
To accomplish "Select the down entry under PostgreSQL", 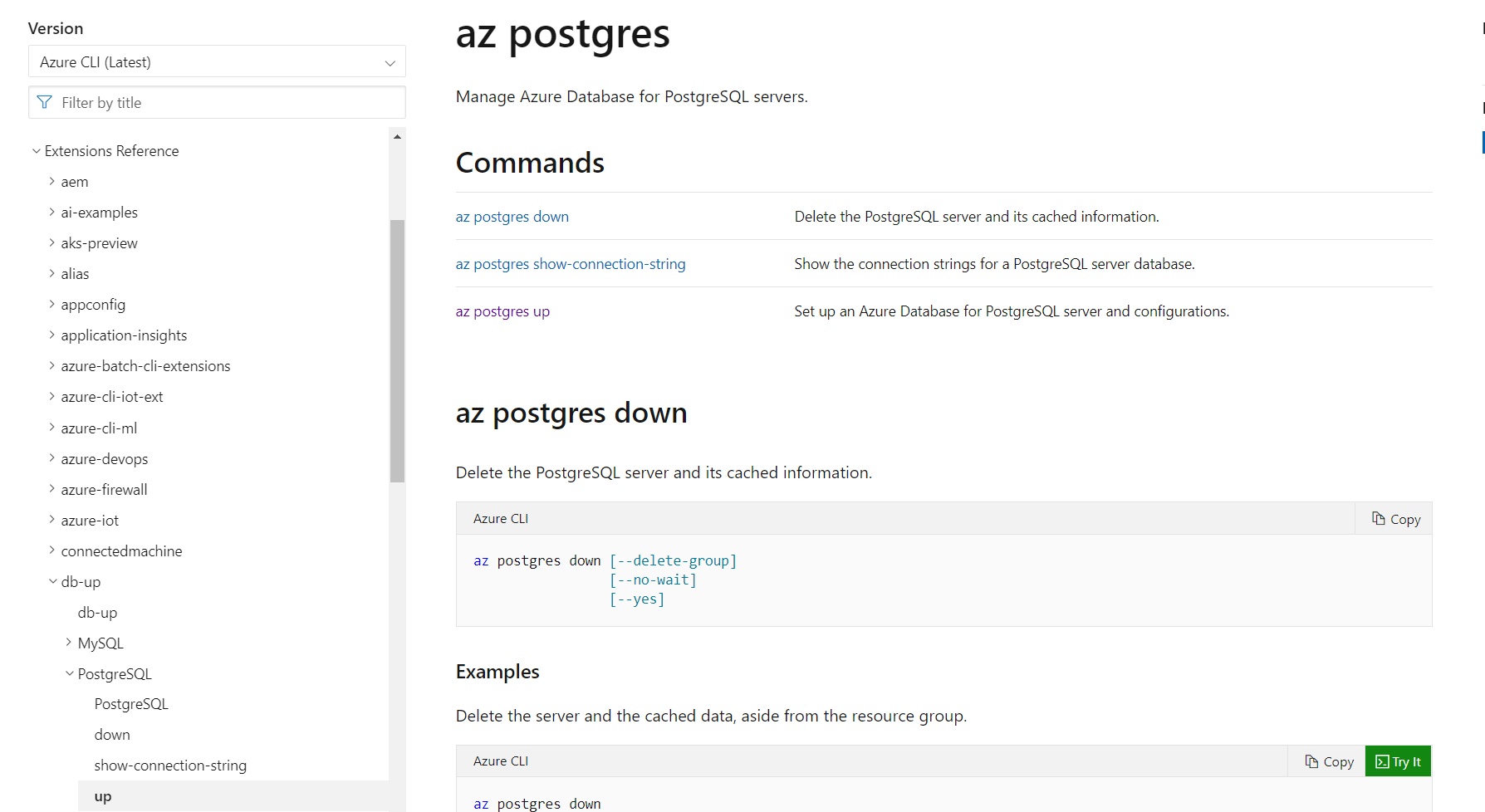I will [x=112, y=734].
